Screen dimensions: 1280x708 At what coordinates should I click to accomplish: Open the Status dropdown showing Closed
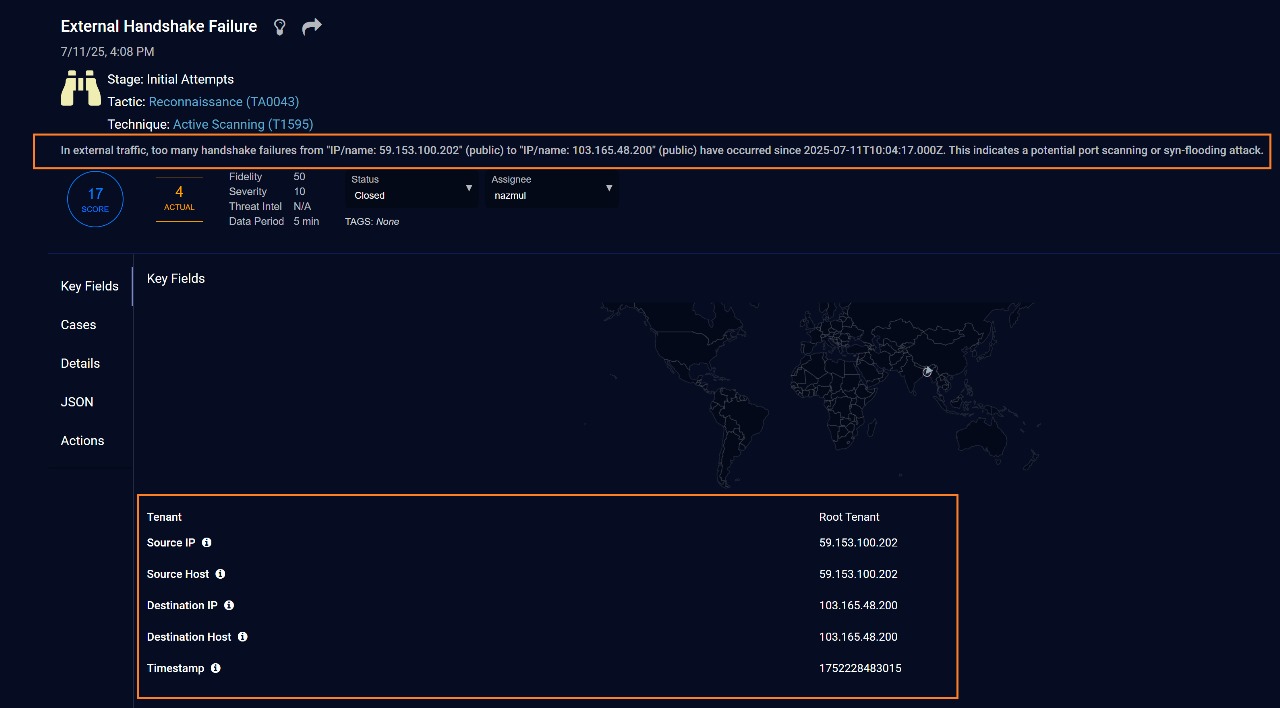(411, 189)
